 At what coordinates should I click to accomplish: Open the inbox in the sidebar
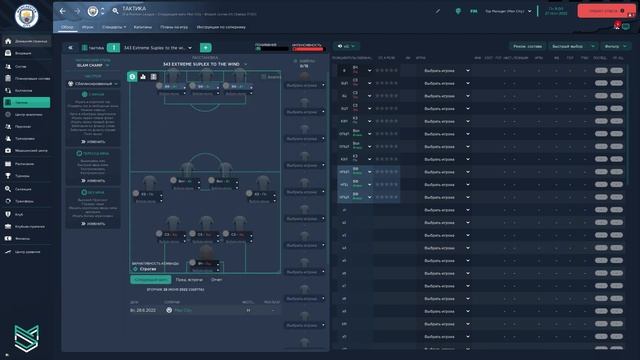pyautogui.click(x=27, y=53)
